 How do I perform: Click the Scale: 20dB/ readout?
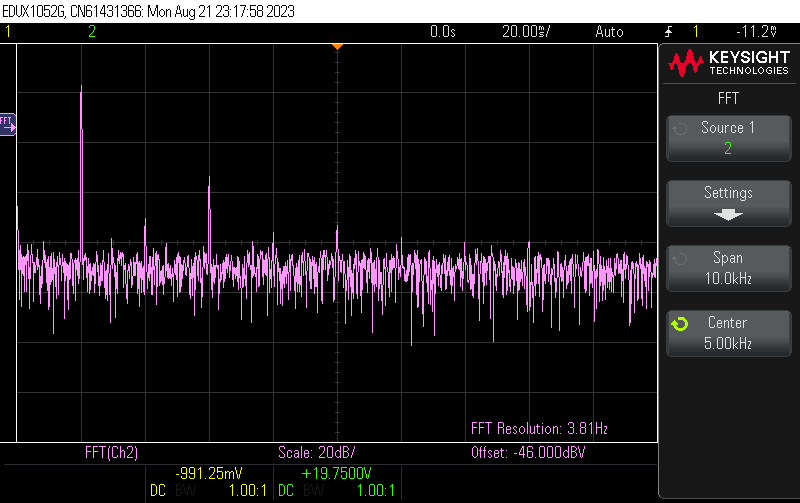[x=316, y=452]
